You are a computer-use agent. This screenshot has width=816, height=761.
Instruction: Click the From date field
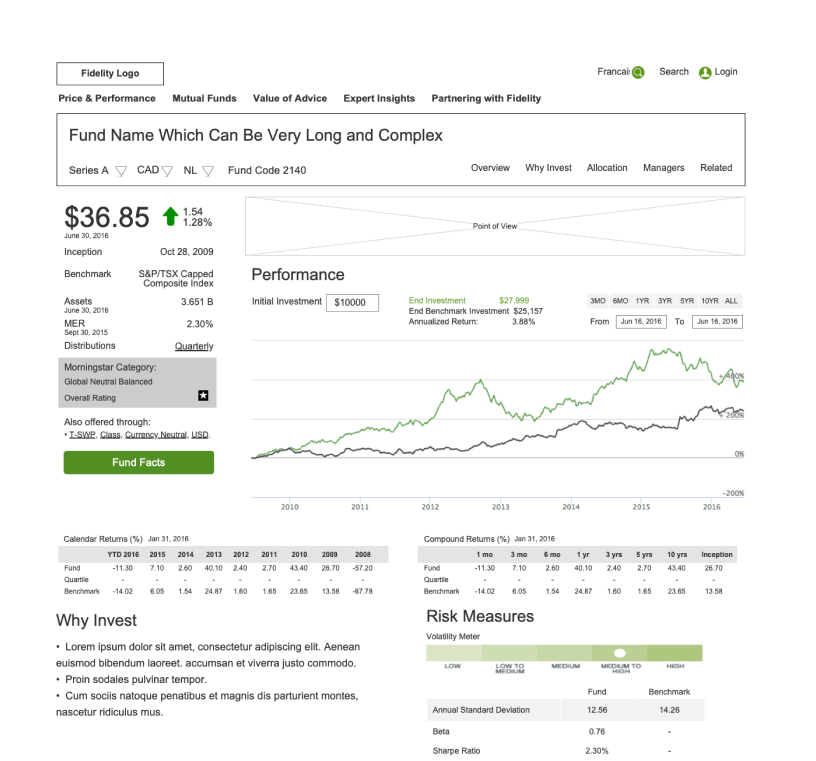click(641, 322)
